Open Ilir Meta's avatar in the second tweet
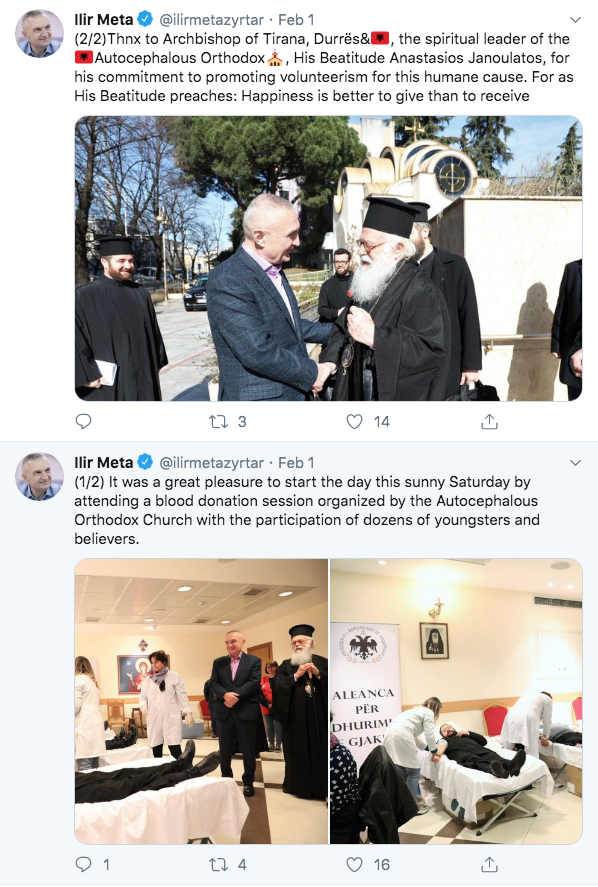The image size is (598, 887). click(39, 476)
